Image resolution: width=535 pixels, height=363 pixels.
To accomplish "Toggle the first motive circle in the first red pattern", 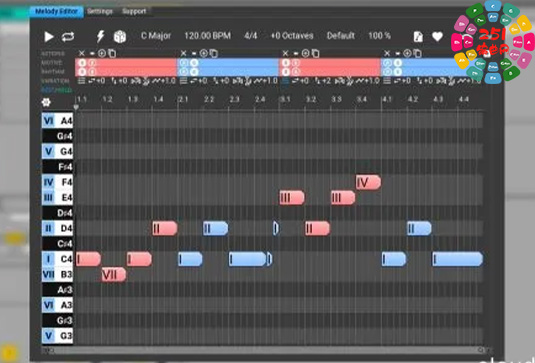I will point(82,63).
